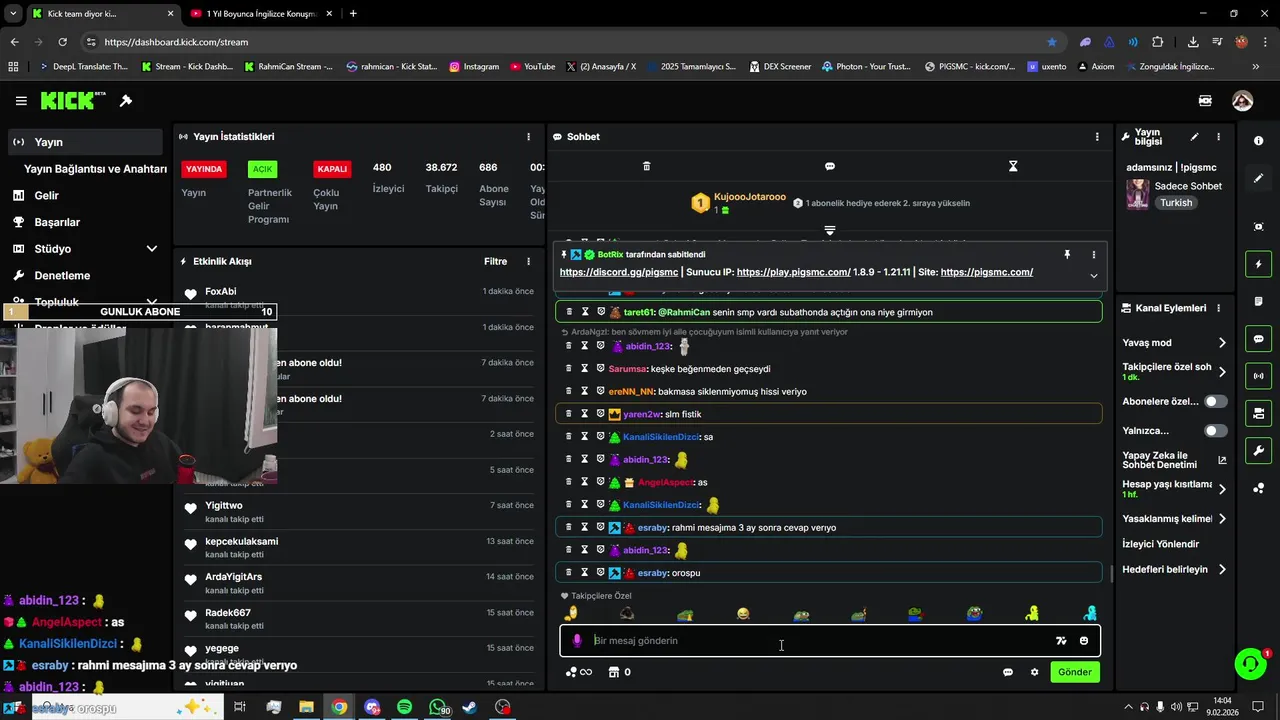Go to Denetleme in the sidebar
Screen dimensions: 1280x720
[x=62, y=276]
